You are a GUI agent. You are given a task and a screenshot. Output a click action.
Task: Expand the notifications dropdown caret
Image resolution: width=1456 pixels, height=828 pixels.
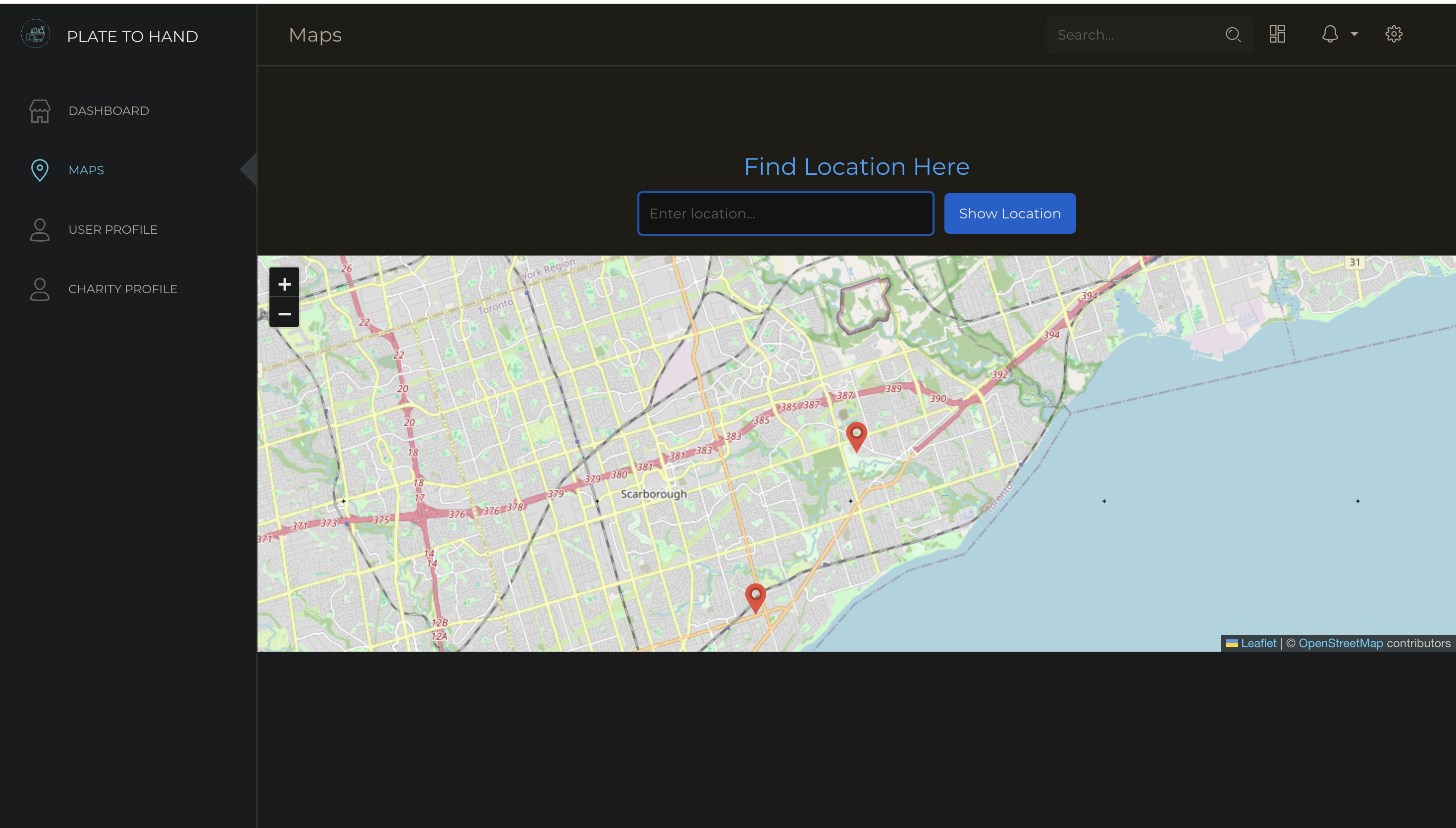1354,34
